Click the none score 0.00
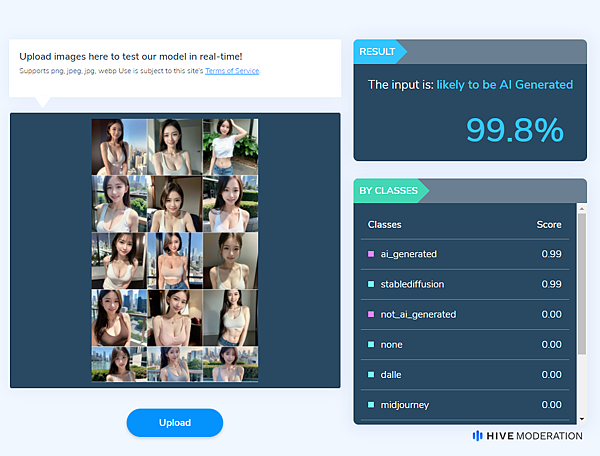Screen dimensions: 600x456 click(551, 345)
